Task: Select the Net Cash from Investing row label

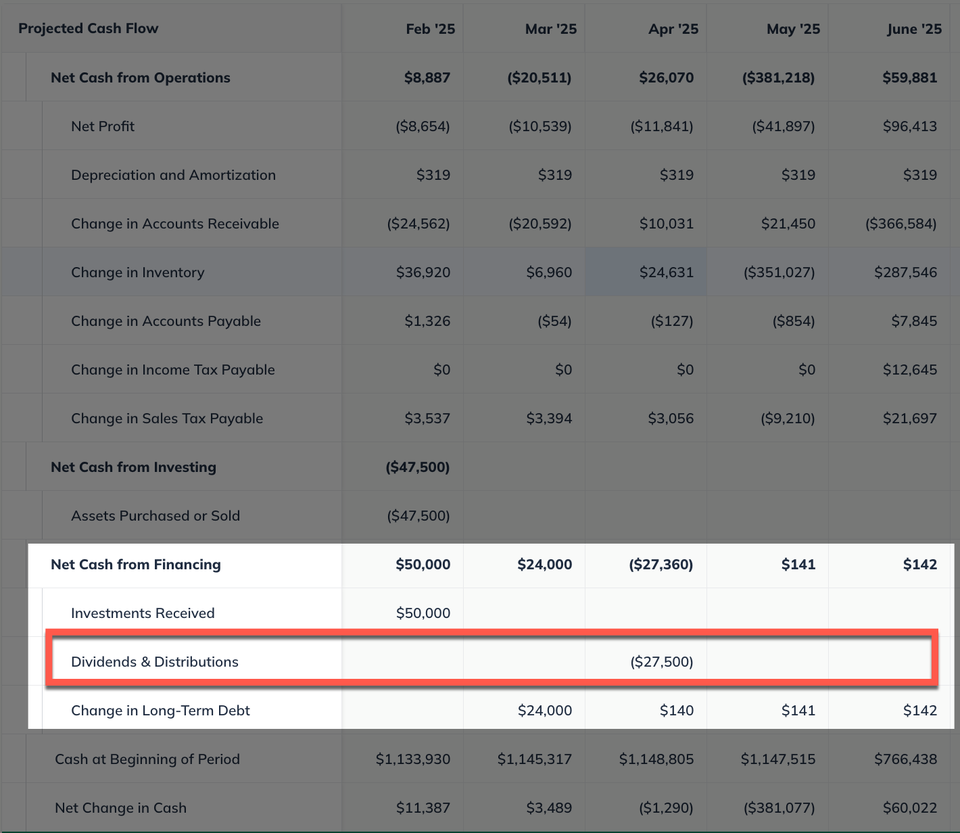Action: [x=133, y=467]
